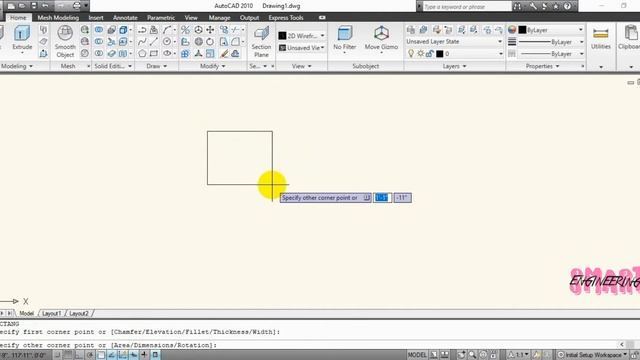640x360 pixels.
Task: Toggle layer 0 on/off light bulb
Action: [x=411, y=53]
